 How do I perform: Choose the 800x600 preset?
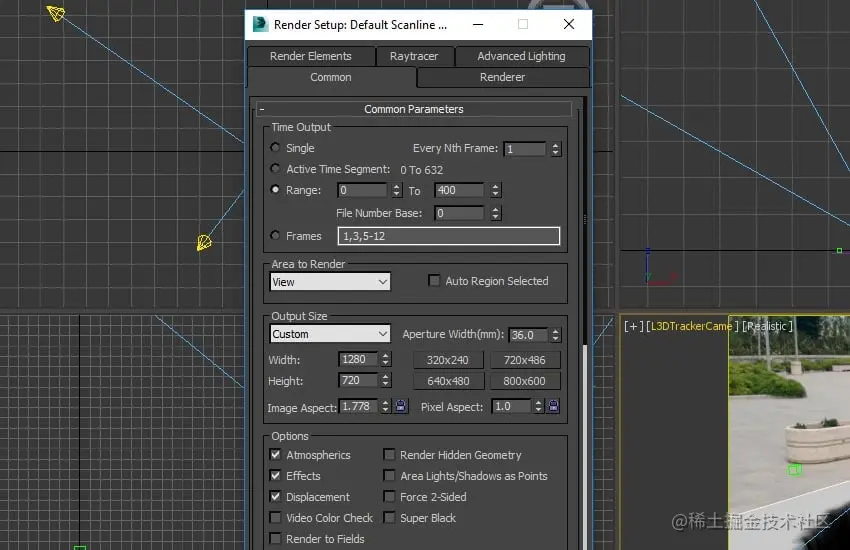(x=525, y=381)
